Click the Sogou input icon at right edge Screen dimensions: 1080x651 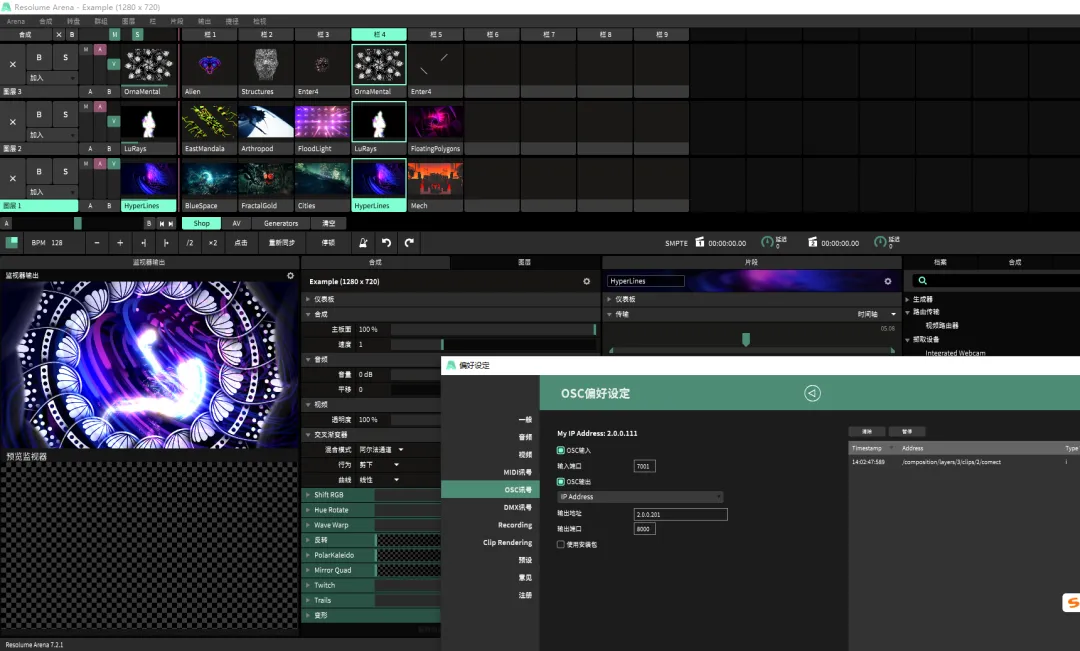[1072, 603]
